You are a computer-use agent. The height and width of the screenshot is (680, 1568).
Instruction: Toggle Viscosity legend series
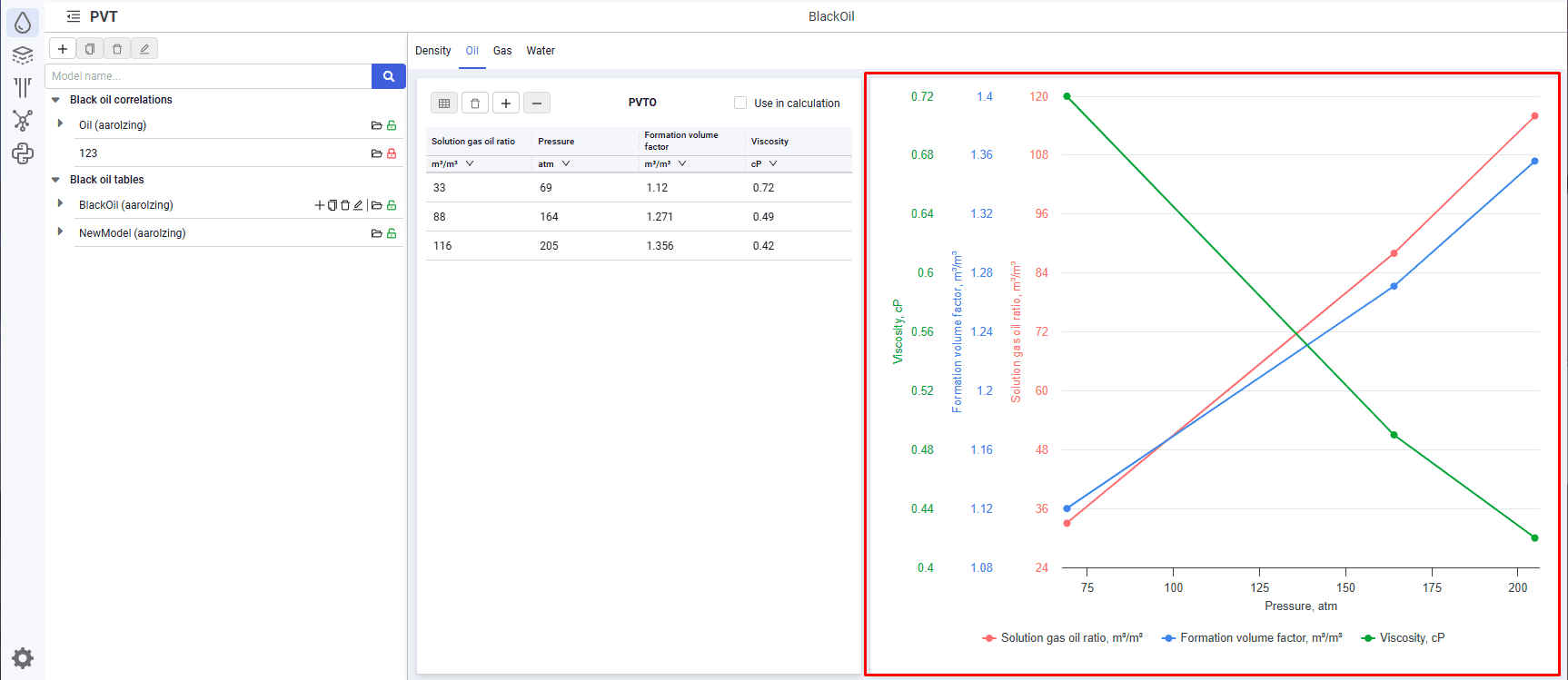(x=1403, y=638)
